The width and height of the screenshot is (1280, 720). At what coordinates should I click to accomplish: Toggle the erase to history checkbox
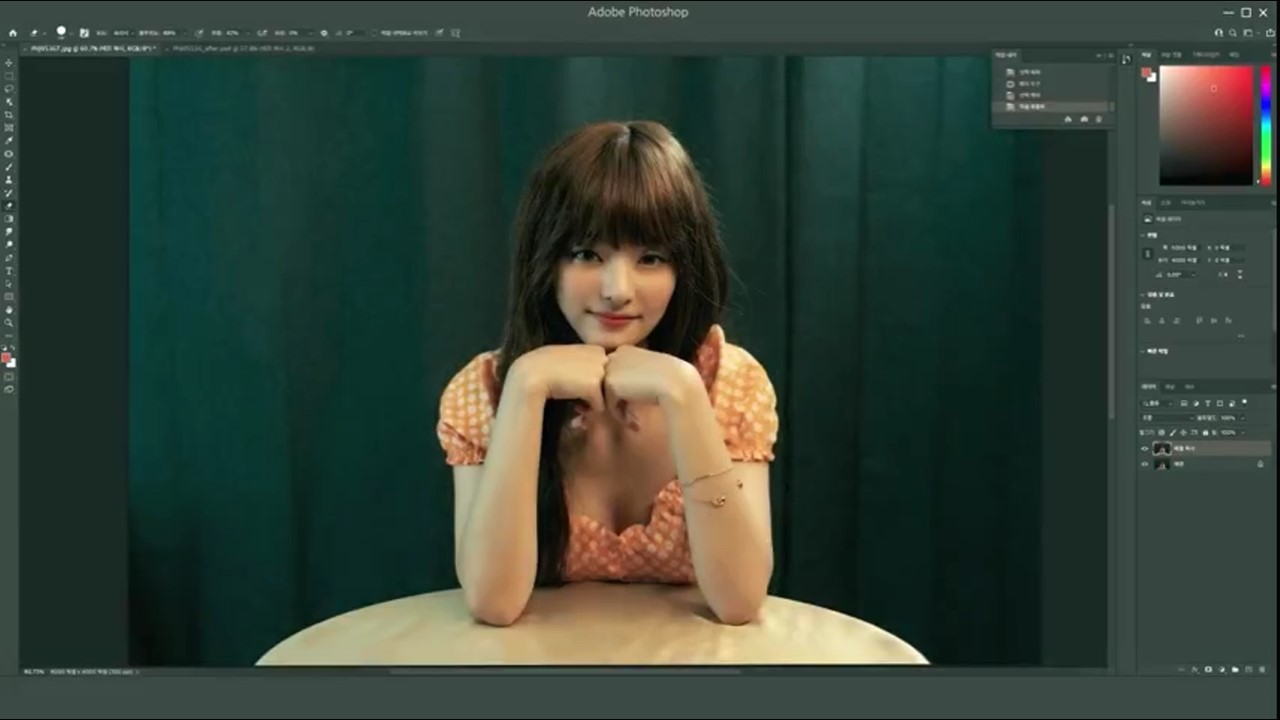pyautogui.click(x=373, y=33)
